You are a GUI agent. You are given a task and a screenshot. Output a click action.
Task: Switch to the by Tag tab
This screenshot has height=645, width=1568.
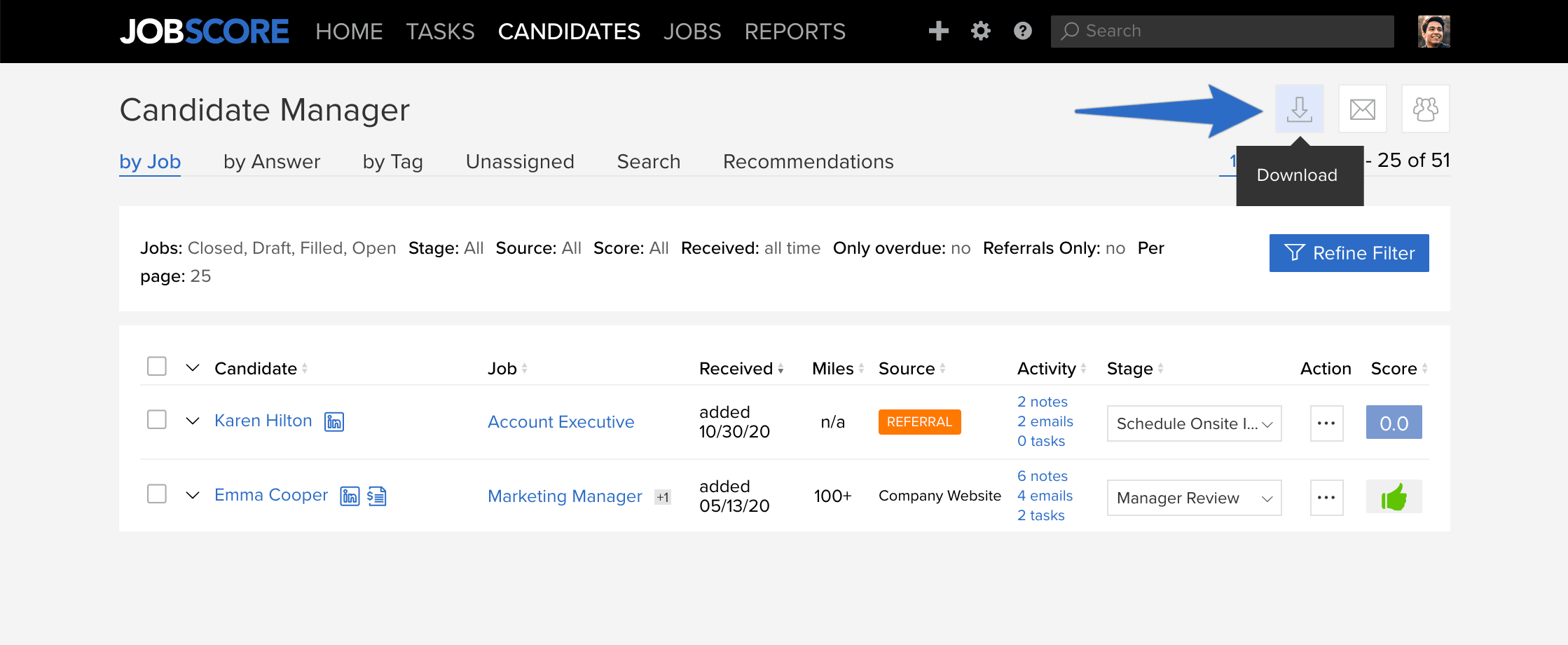click(x=393, y=161)
